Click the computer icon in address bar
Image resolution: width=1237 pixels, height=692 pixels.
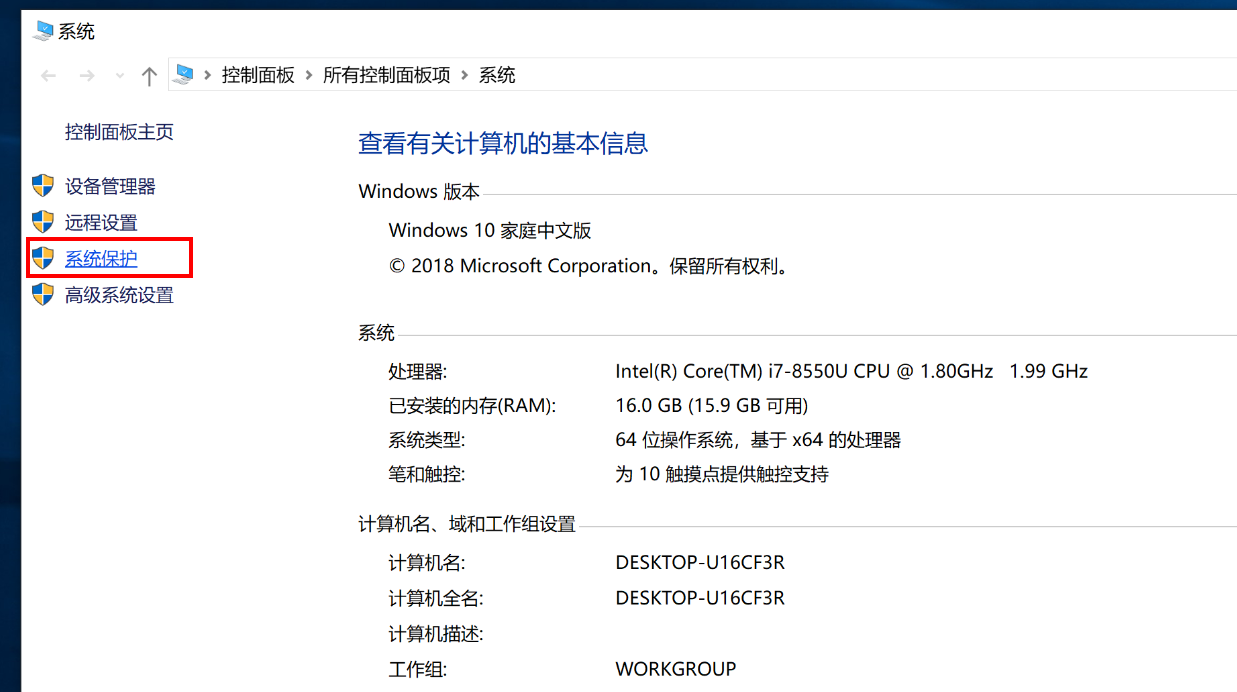click(x=183, y=75)
